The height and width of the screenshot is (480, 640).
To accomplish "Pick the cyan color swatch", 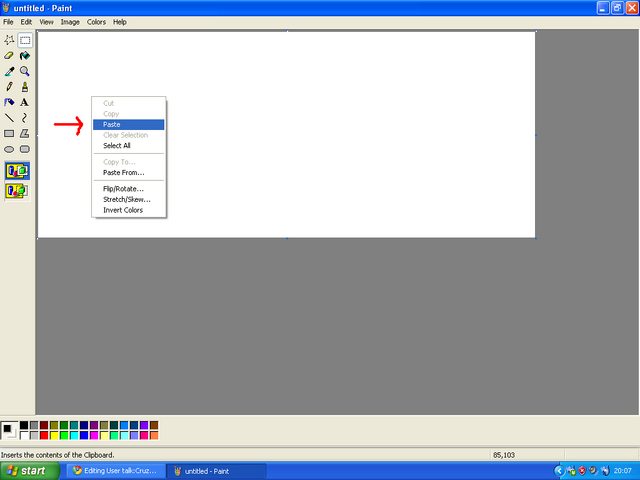I will coord(74,436).
